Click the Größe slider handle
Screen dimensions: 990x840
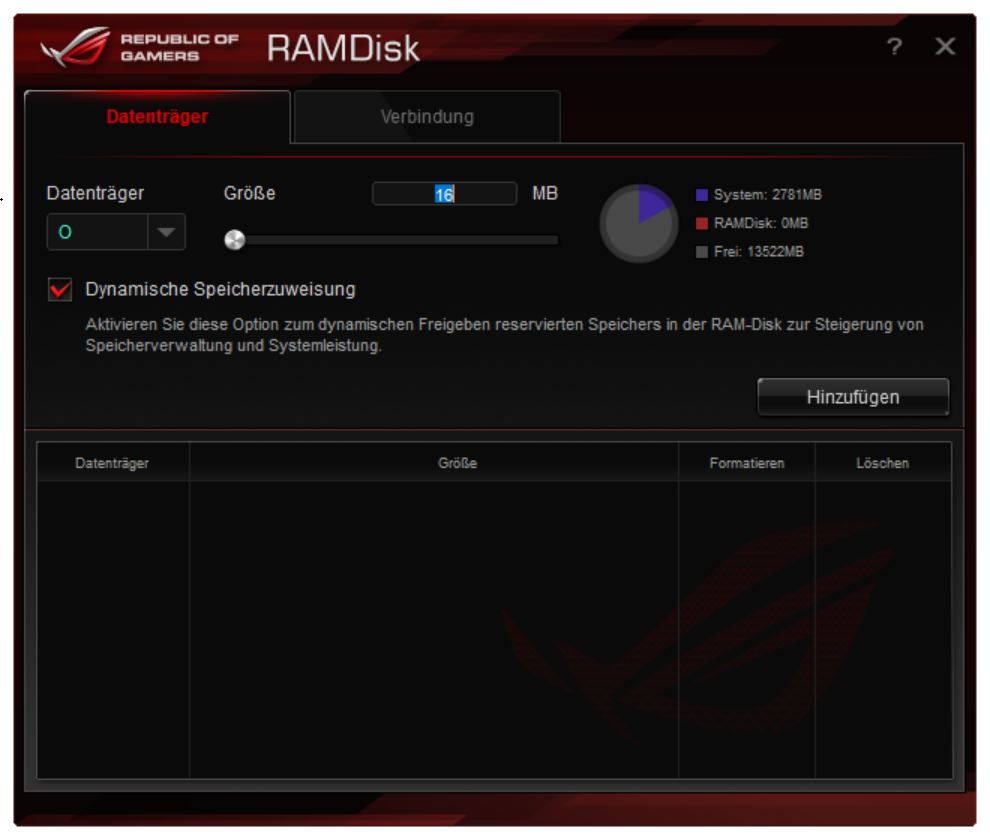tap(235, 240)
